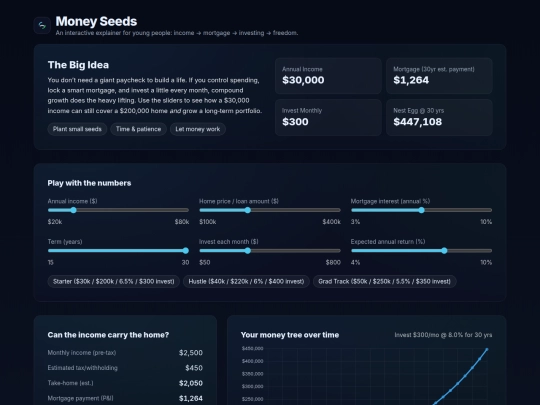Click the Mortgage $1,264 summary card
The width and height of the screenshot is (540, 405).
439,76
